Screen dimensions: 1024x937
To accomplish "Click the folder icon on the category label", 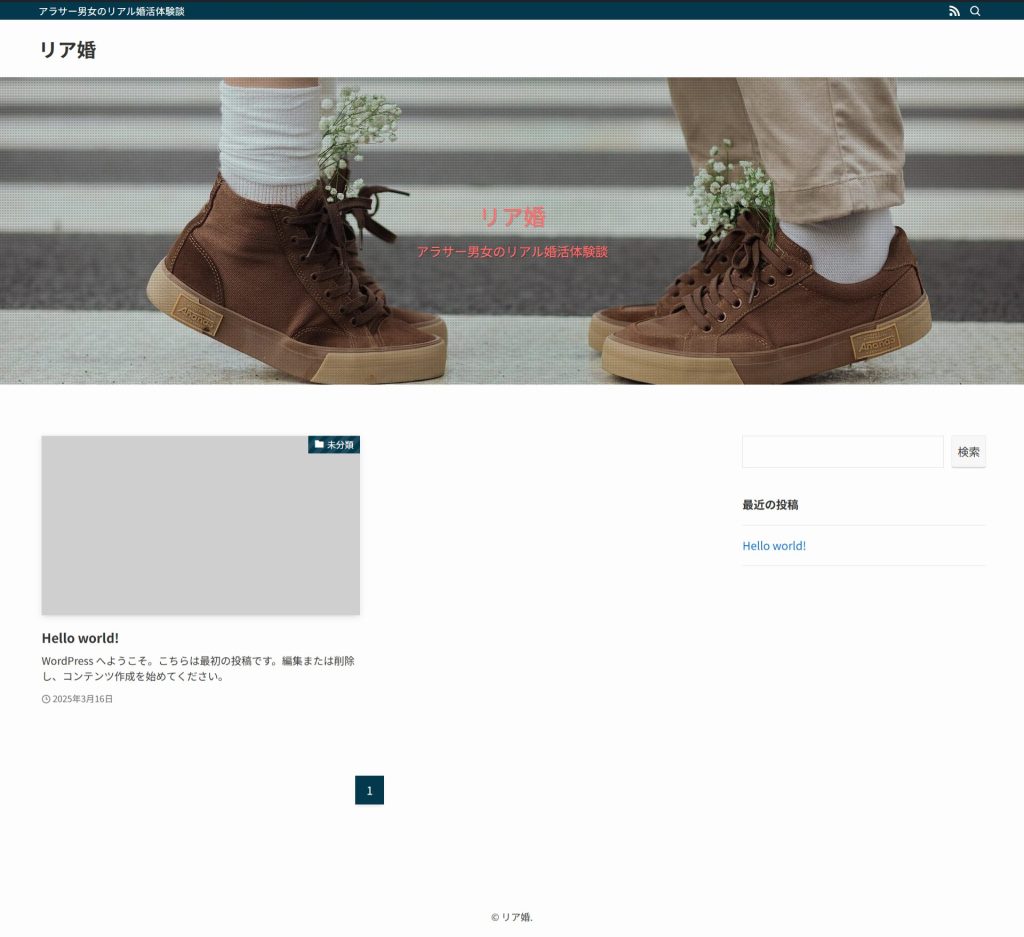I will pos(319,444).
